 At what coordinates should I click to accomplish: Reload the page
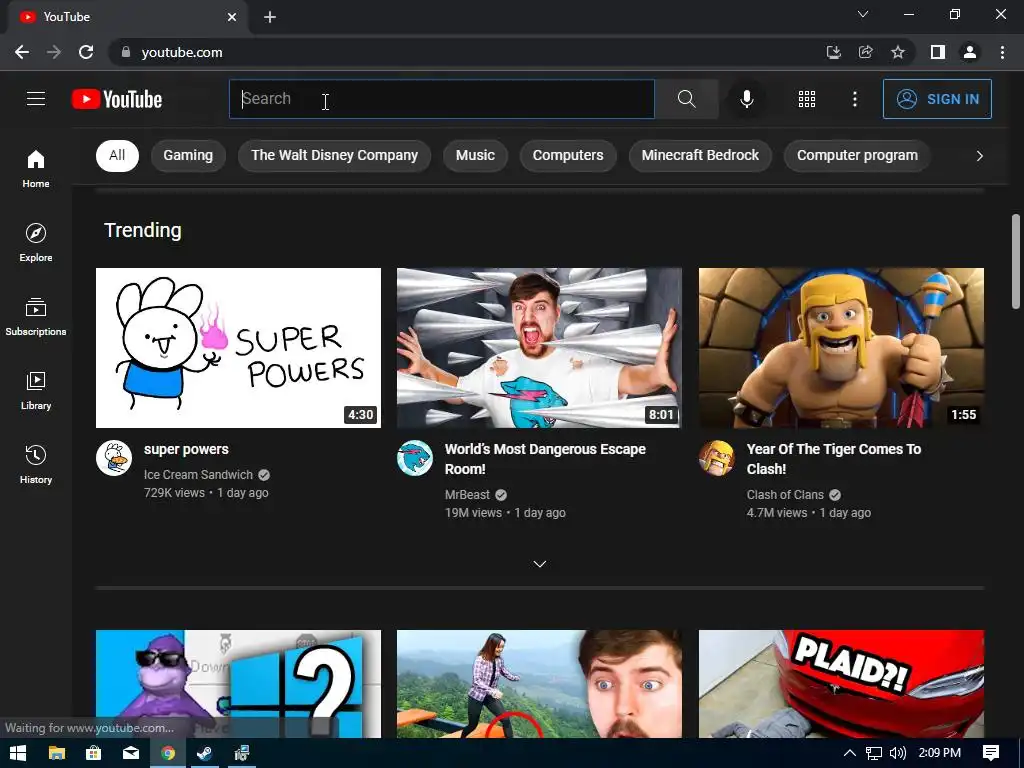coord(86,52)
